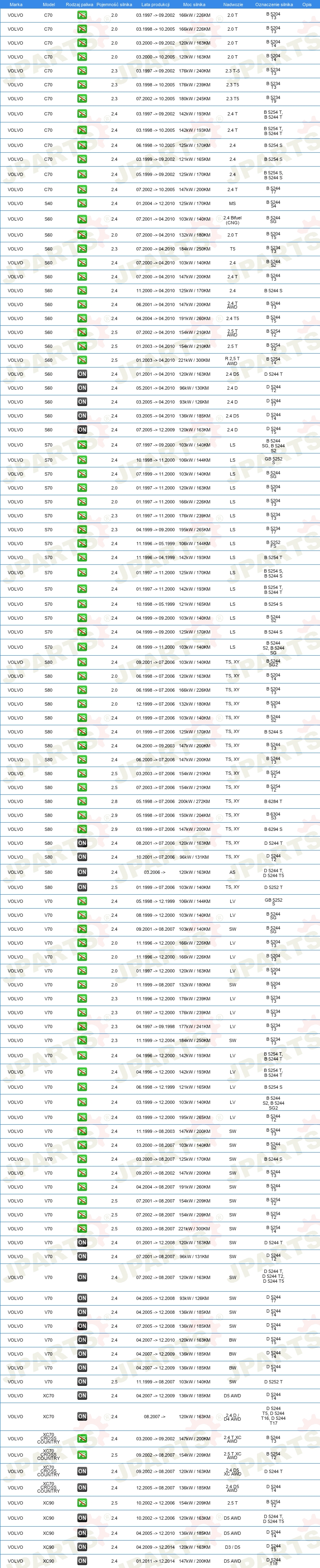Select the 'B 6304 S3' engine code cell
Screen dimensions: 320x1568
273,816
